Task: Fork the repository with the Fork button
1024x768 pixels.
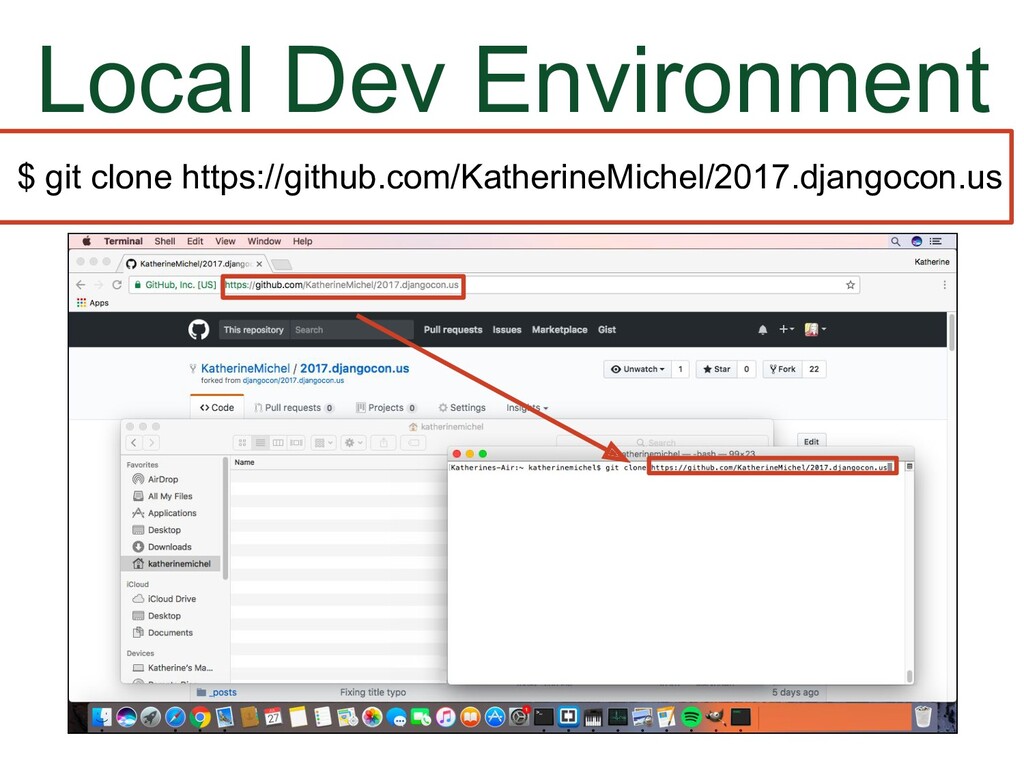Action: tap(782, 369)
